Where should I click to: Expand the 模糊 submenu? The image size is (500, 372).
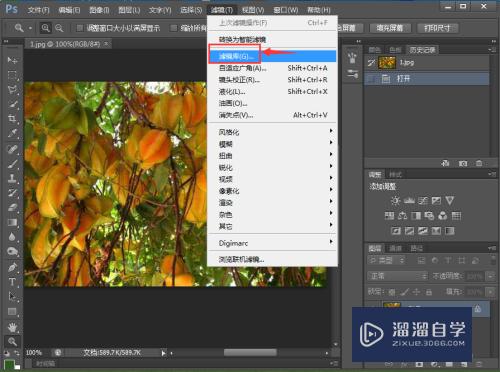coord(272,144)
